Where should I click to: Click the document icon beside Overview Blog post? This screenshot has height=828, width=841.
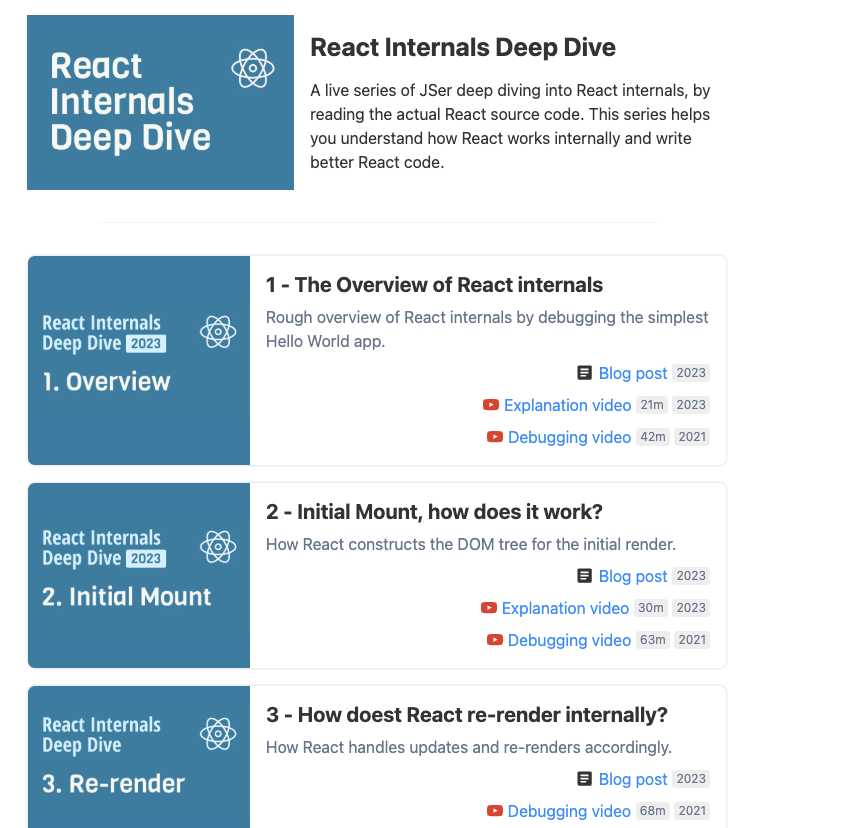click(584, 373)
